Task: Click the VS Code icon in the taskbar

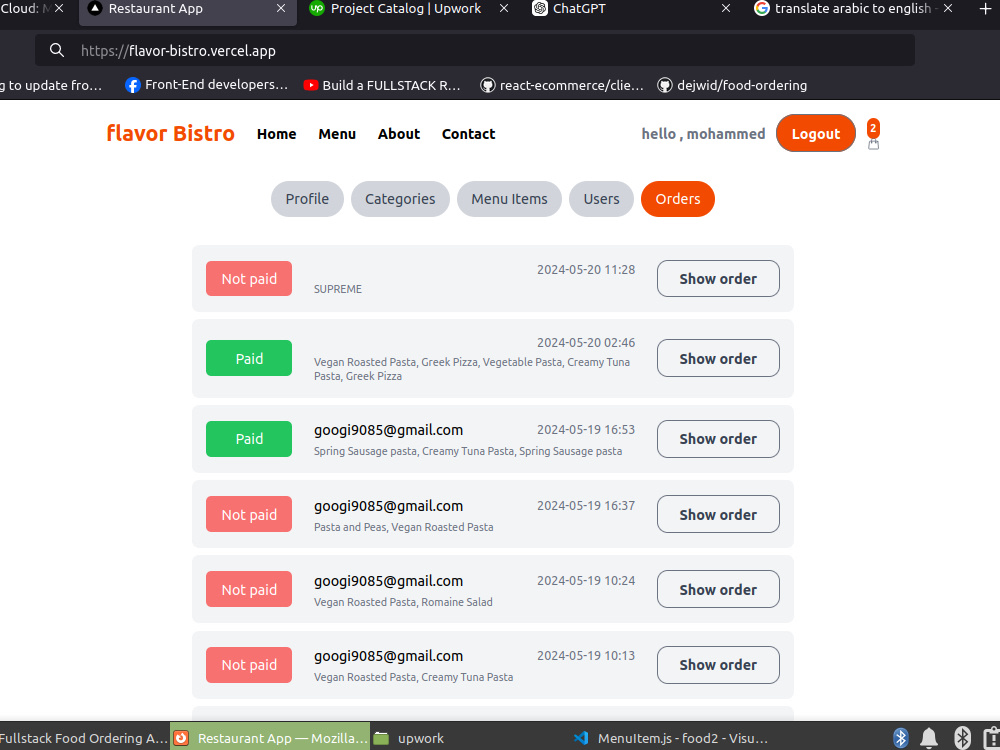Action: pos(580,738)
